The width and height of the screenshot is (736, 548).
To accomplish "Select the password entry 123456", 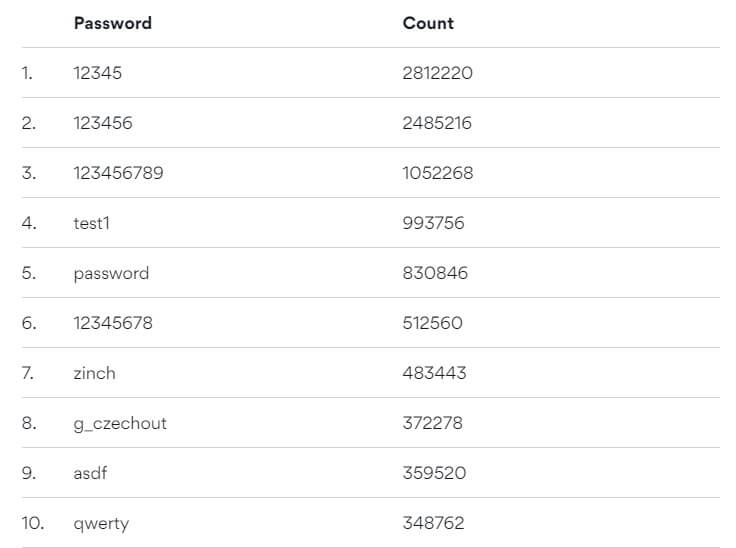I will click(103, 123).
